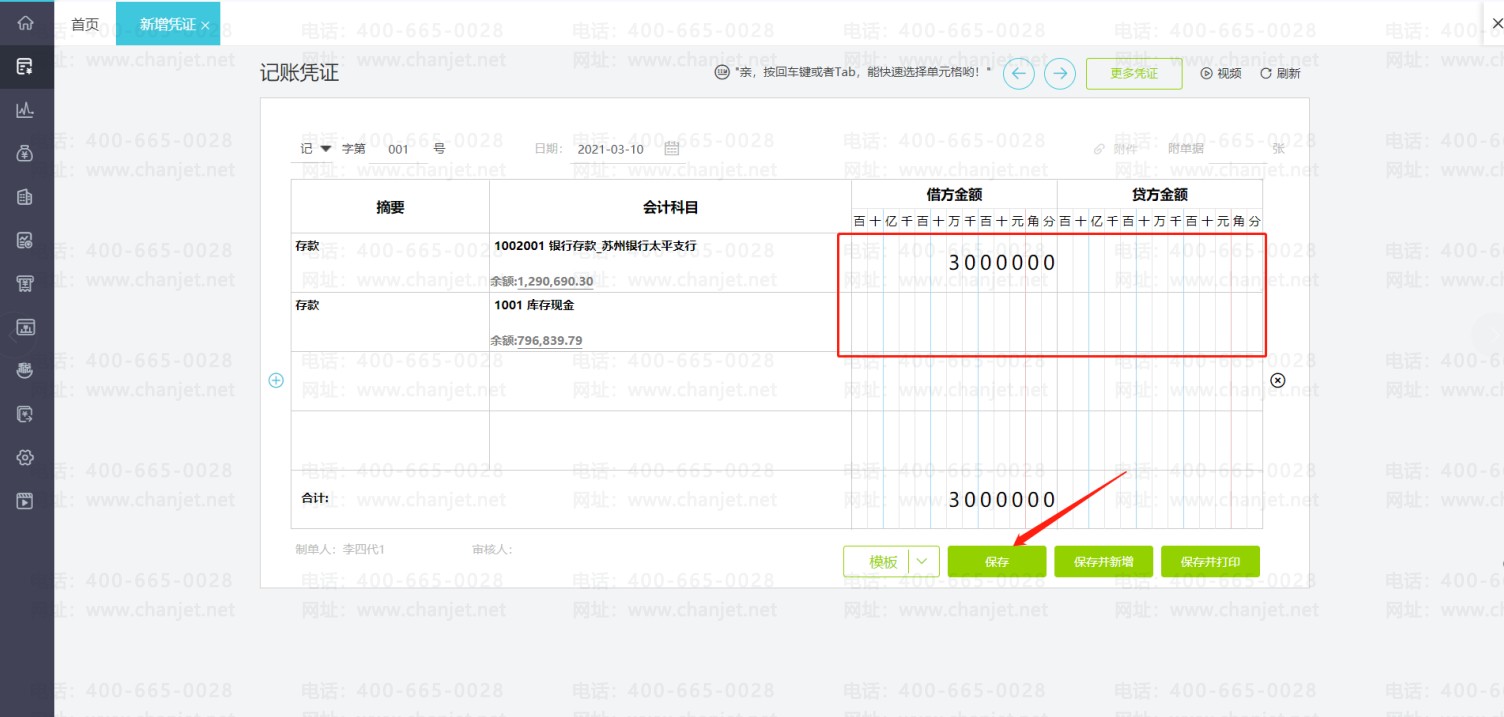Click the balance 796,839.79 link
The height and width of the screenshot is (717, 1504).
pyautogui.click(x=550, y=340)
